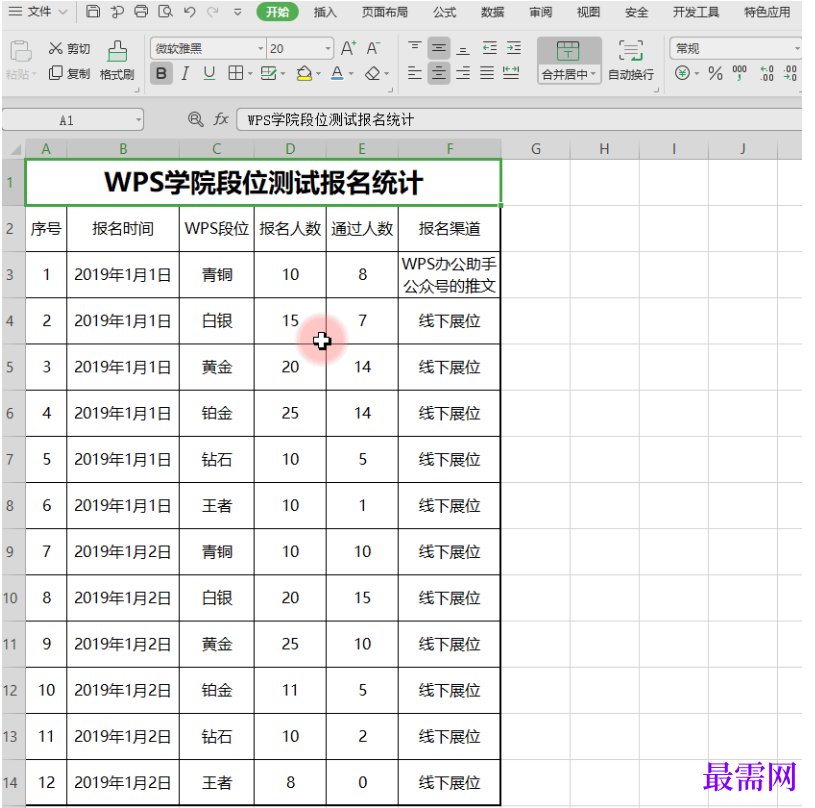
Task: Align text left
Action: coord(414,73)
